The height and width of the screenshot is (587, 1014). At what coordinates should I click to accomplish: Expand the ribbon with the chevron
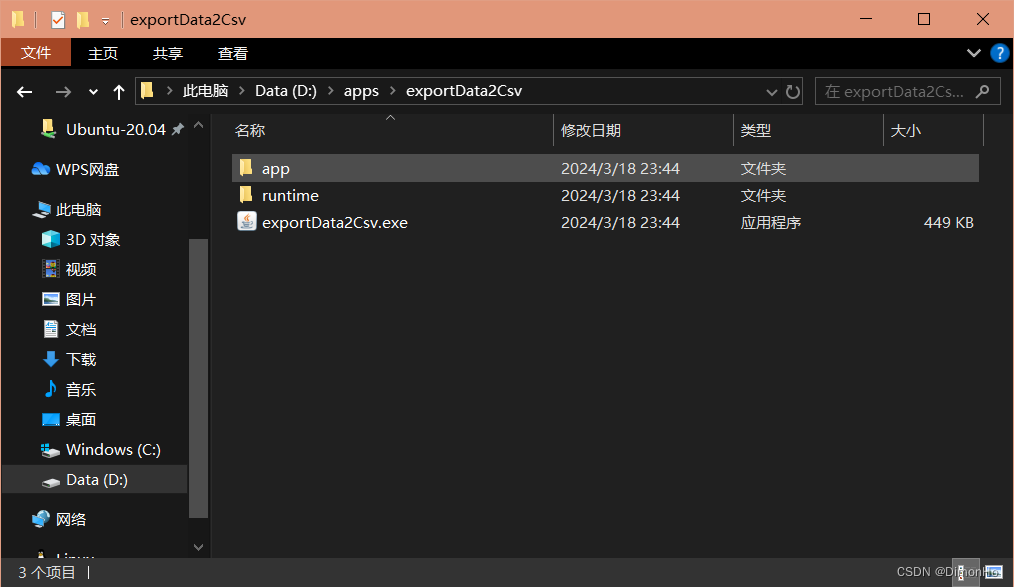(x=973, y=53)
